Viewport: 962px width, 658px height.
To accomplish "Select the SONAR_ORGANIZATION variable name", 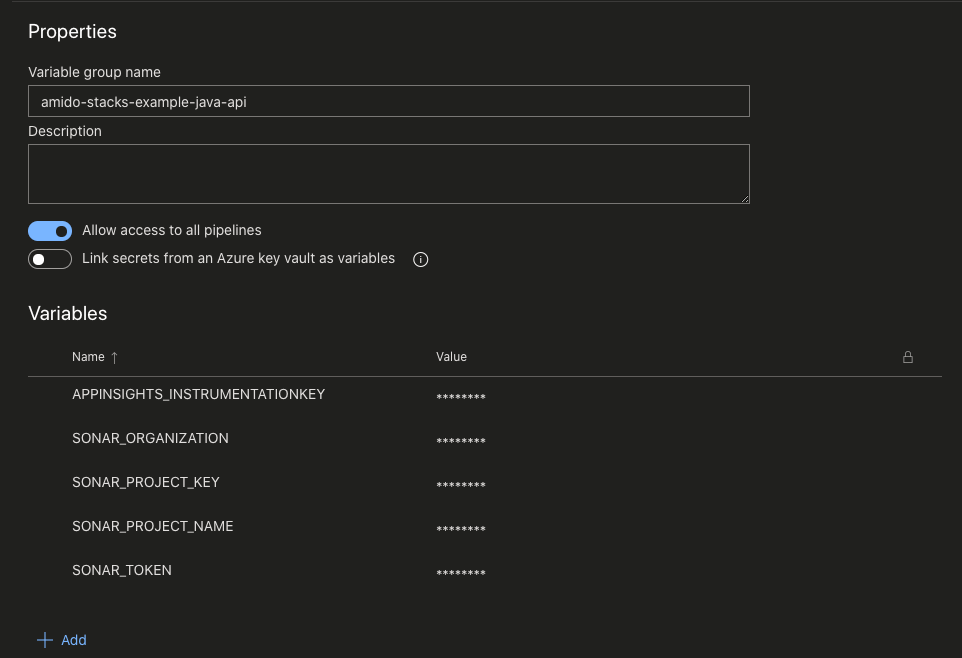I will coord(150,438).
